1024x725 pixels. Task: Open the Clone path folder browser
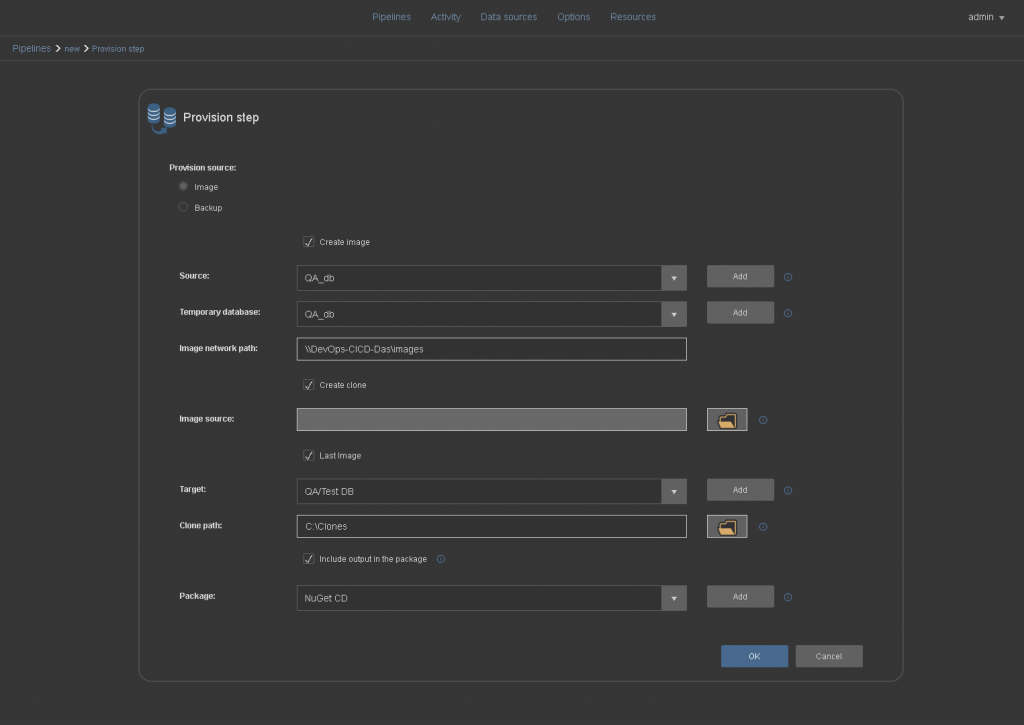pos(727,526)
